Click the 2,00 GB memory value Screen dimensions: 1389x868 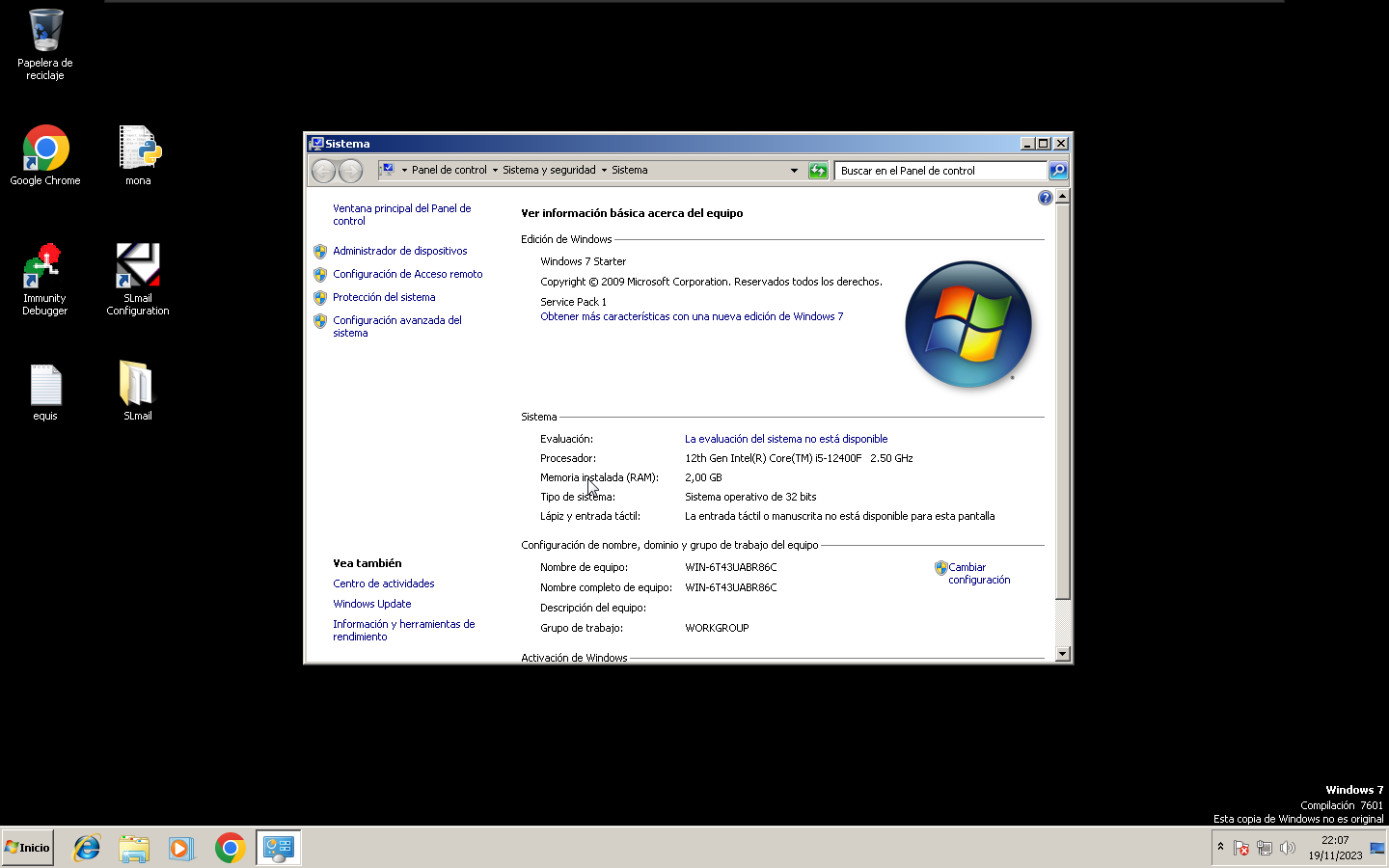703,477
